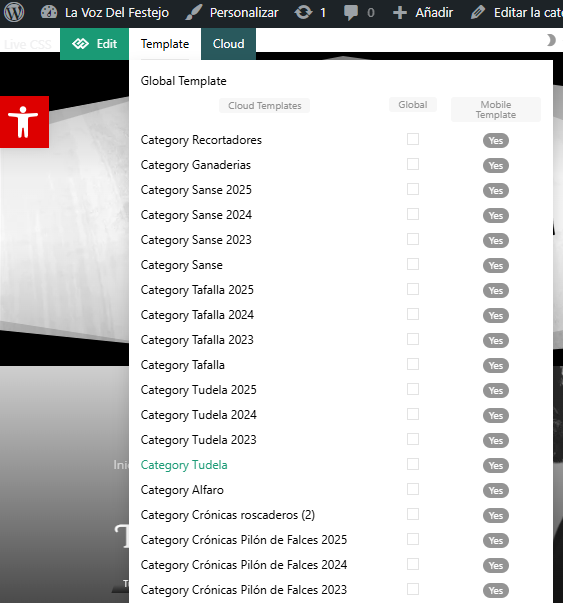Viewport: 563px width, 613px height.
Task: Click Cloud Templates column header
Action: point(265,106)
